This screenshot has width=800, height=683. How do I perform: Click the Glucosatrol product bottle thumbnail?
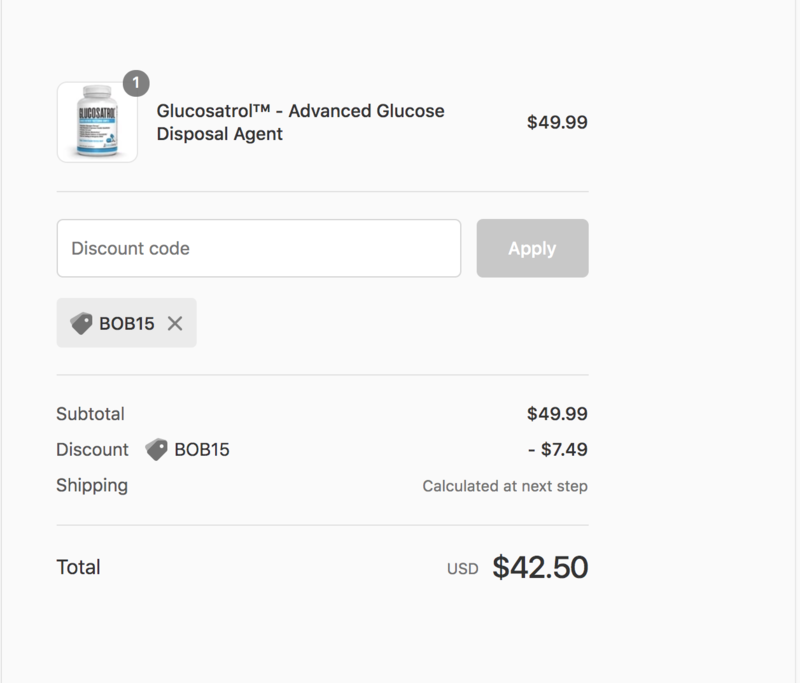(97, 122)
